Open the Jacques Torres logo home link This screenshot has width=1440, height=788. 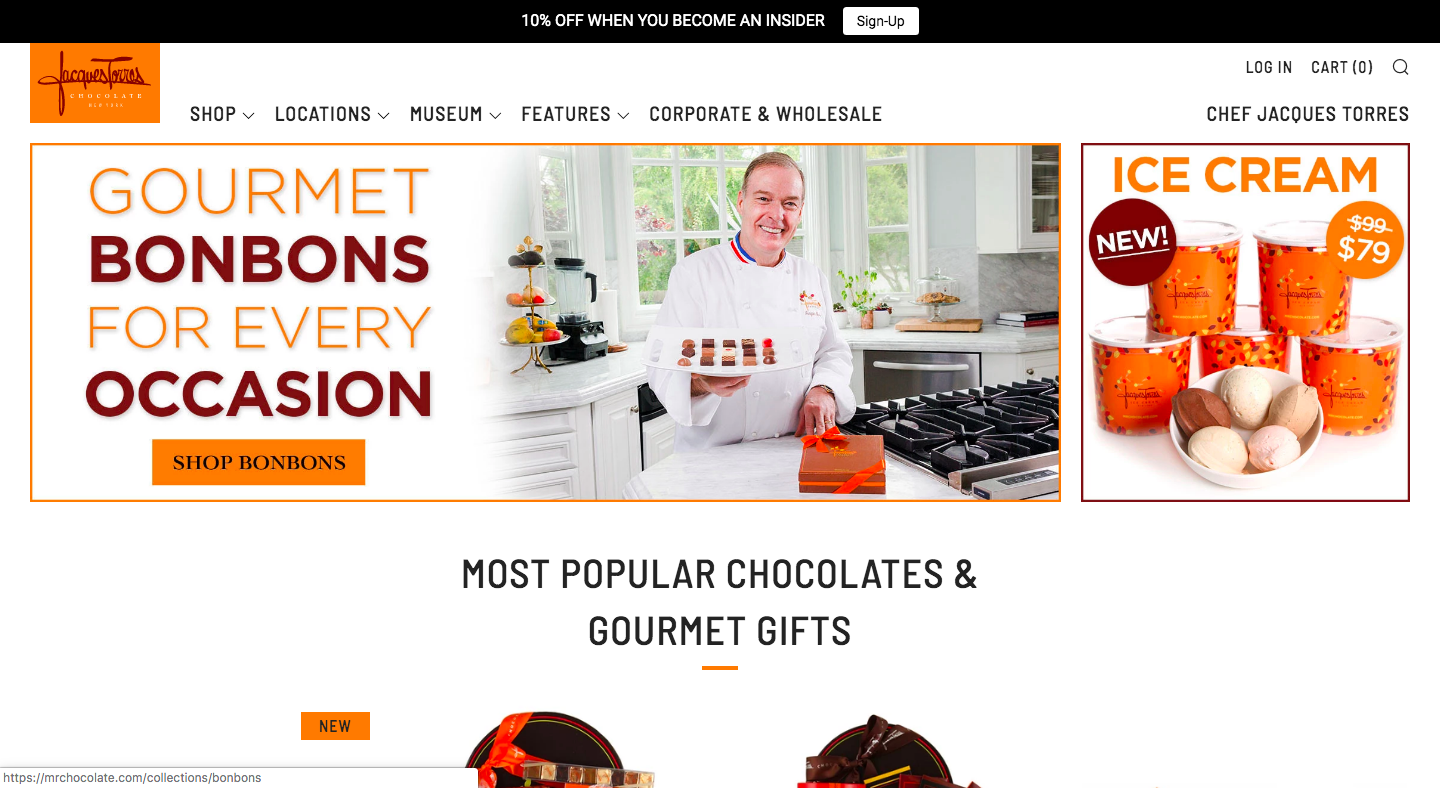coord(95,83)
